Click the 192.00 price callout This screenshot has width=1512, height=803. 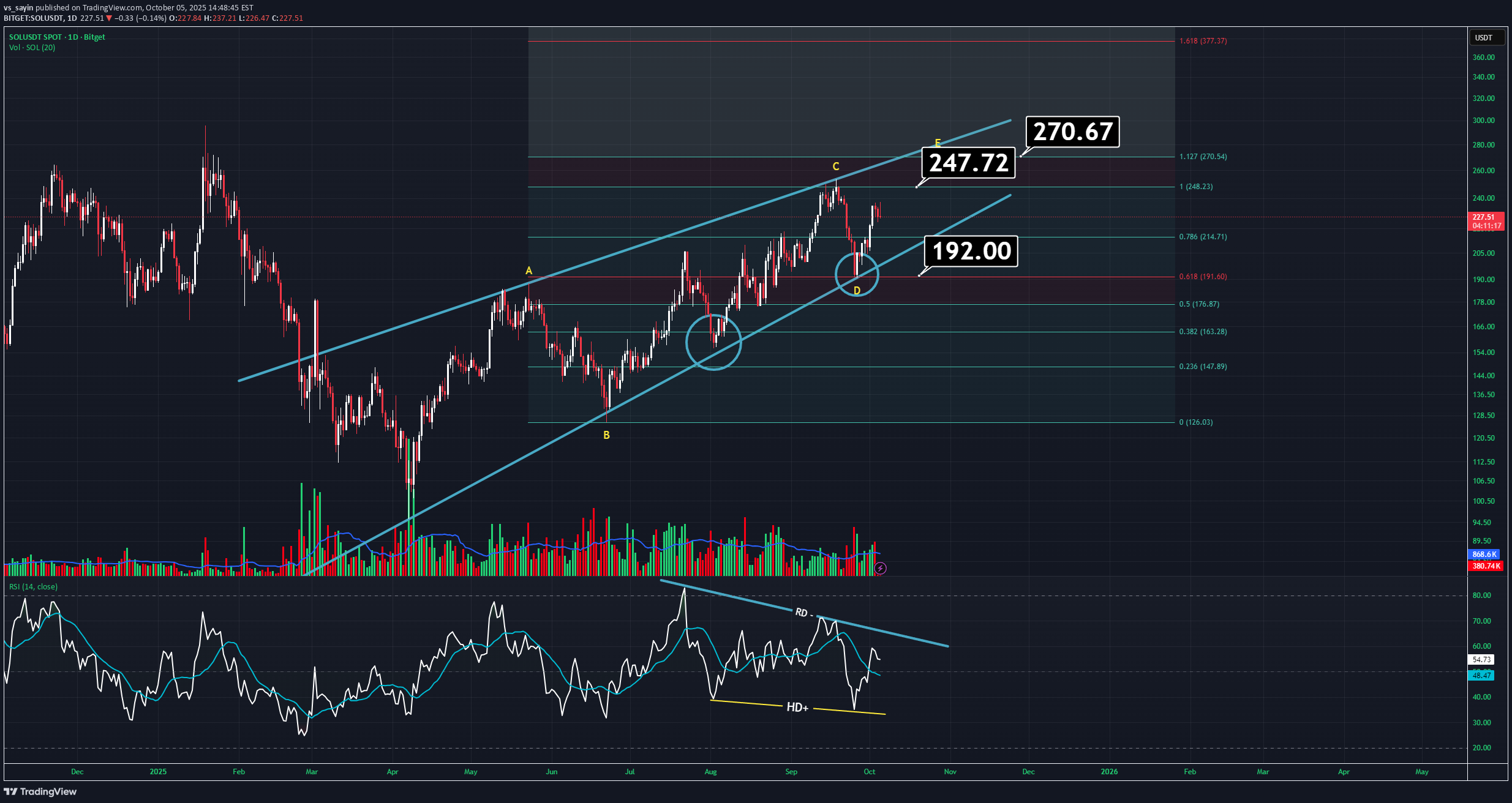(x=971, y=251)
